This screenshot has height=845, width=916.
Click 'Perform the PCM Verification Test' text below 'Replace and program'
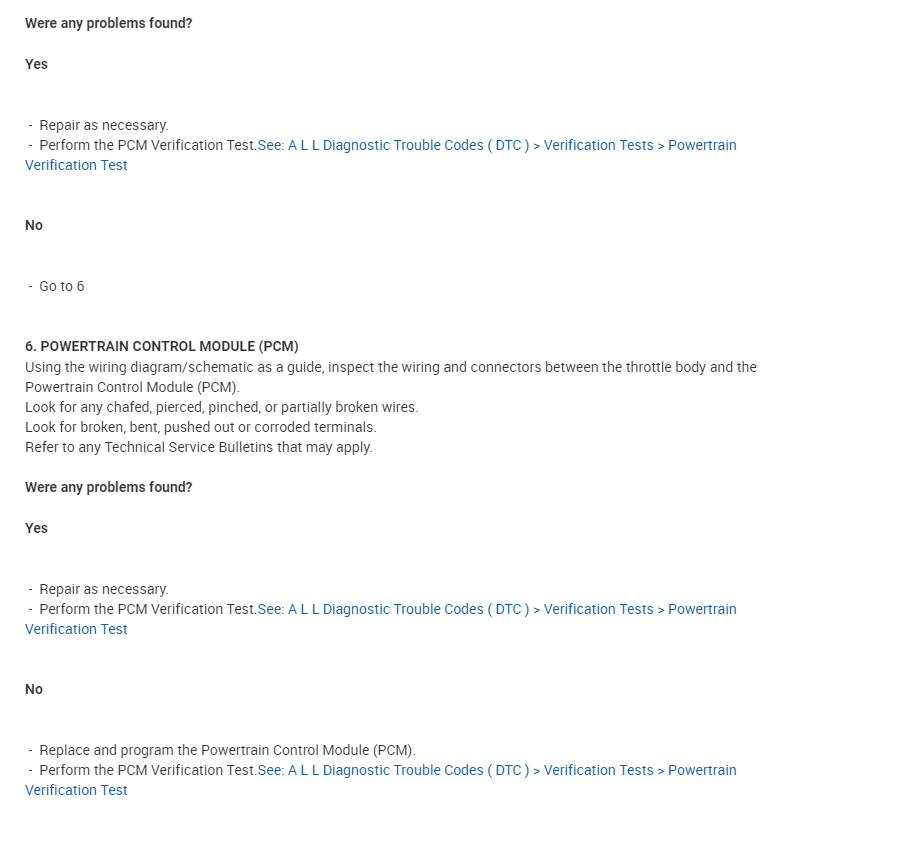click(x=148, y=770)
